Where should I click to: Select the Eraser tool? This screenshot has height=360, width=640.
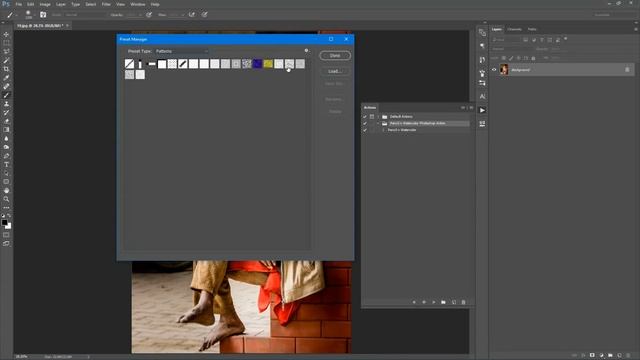[6, 121]
